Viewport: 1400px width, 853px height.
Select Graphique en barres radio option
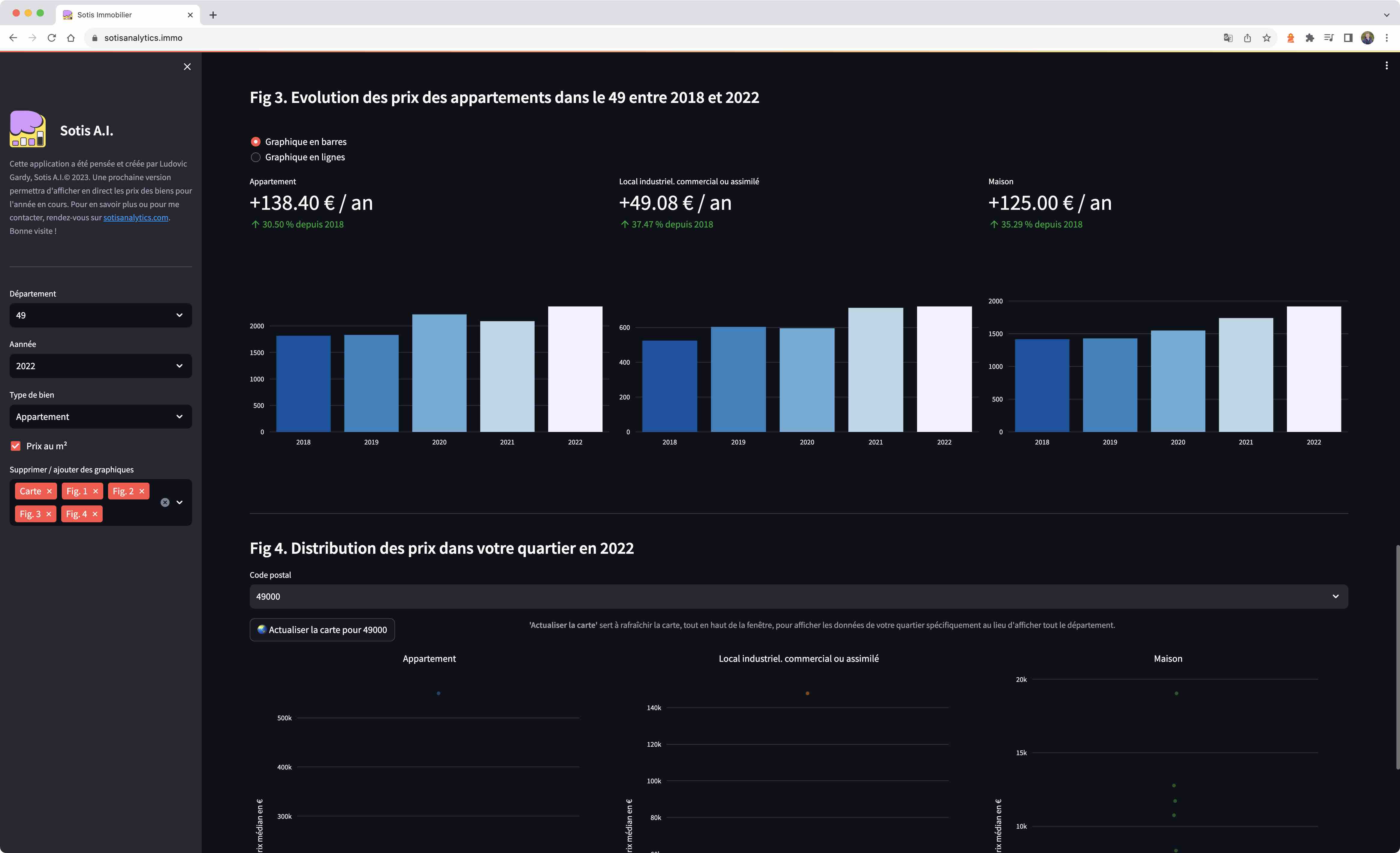(x=256, y=141)
